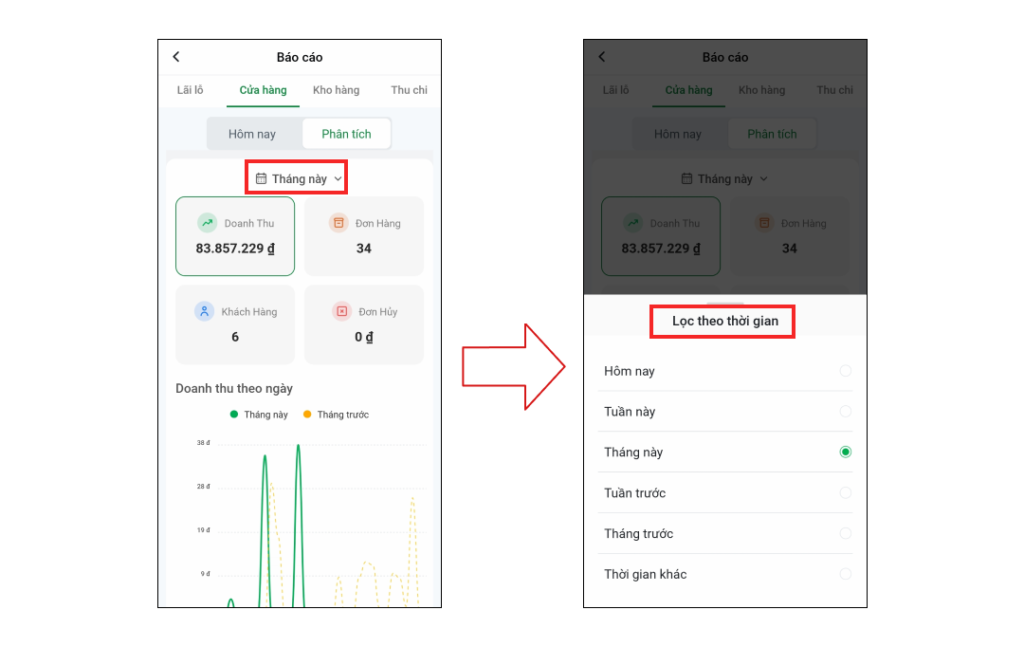Screen dimensions: 1024x647
Task: Toggle orange Tháng trước chart legend
Action: (x=336, y=415)
